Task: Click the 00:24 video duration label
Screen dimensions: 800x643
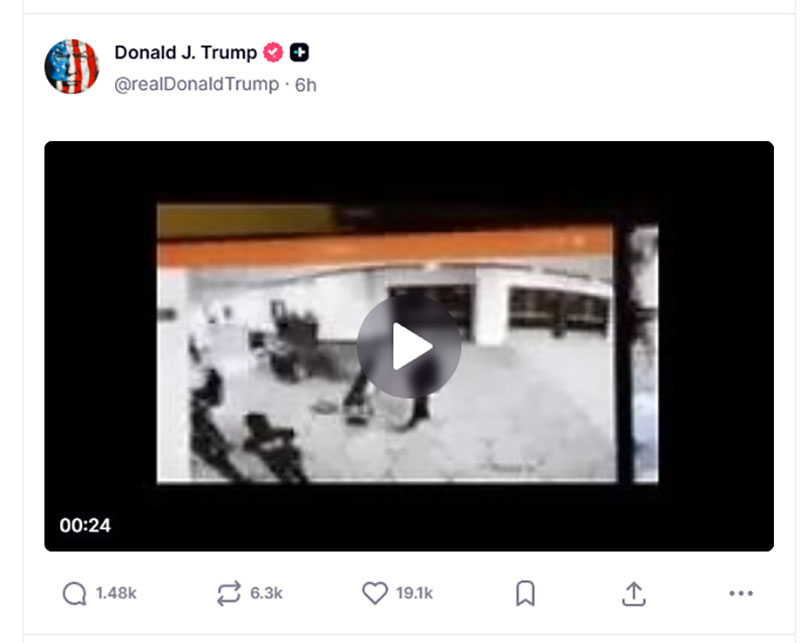Action: coord(85,525)
